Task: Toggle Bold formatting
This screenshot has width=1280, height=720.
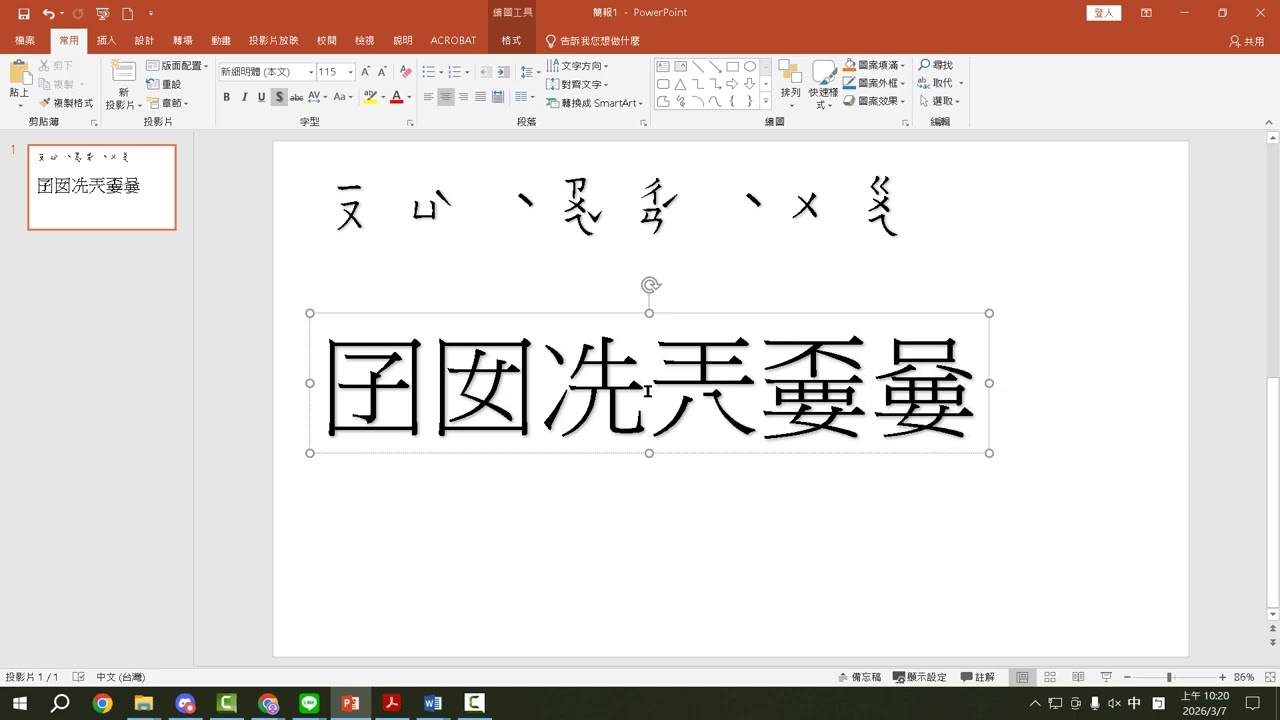Action: pos(227,97)
